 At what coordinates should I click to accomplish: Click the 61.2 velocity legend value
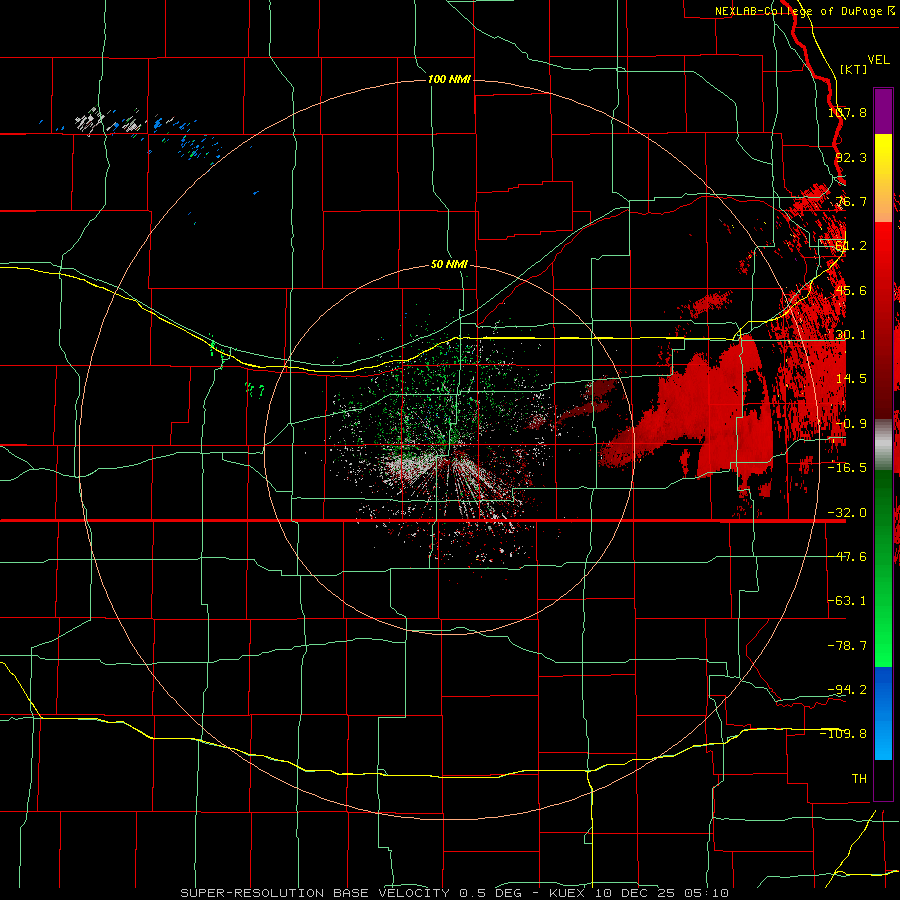coord(851,246)
